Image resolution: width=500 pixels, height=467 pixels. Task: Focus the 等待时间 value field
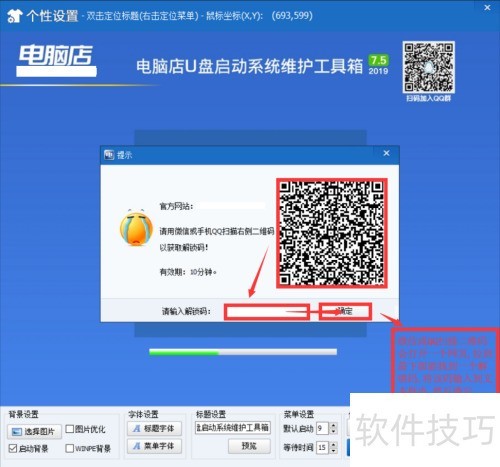tap(322, 447)
